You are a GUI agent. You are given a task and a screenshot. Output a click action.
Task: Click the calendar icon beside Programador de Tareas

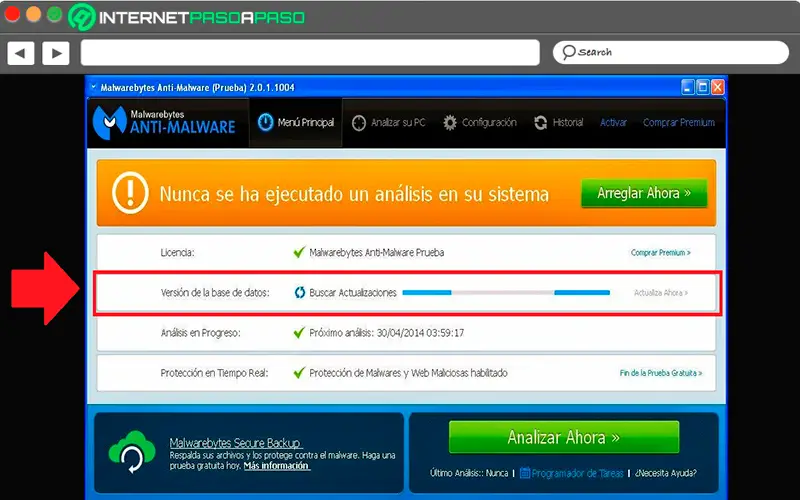[524, 473]
